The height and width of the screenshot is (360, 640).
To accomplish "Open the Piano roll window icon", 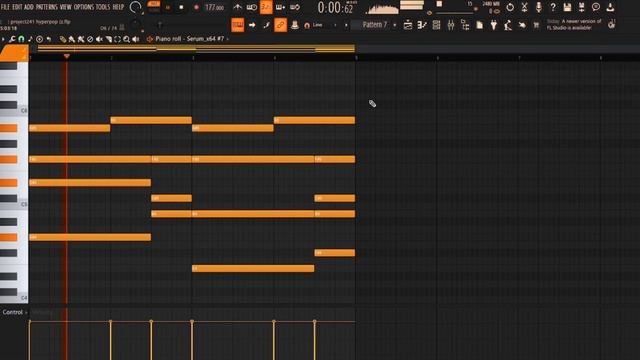I will (422, 25).
